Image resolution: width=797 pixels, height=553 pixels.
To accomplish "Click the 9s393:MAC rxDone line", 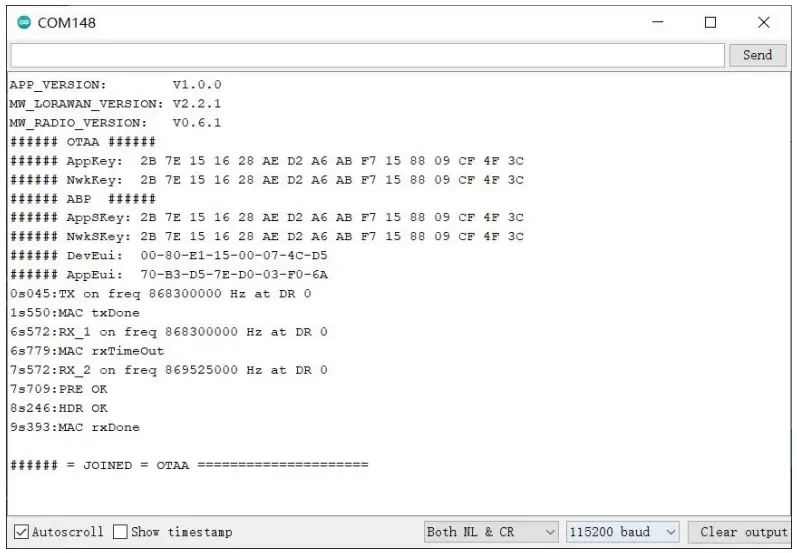I will (75, 427).
